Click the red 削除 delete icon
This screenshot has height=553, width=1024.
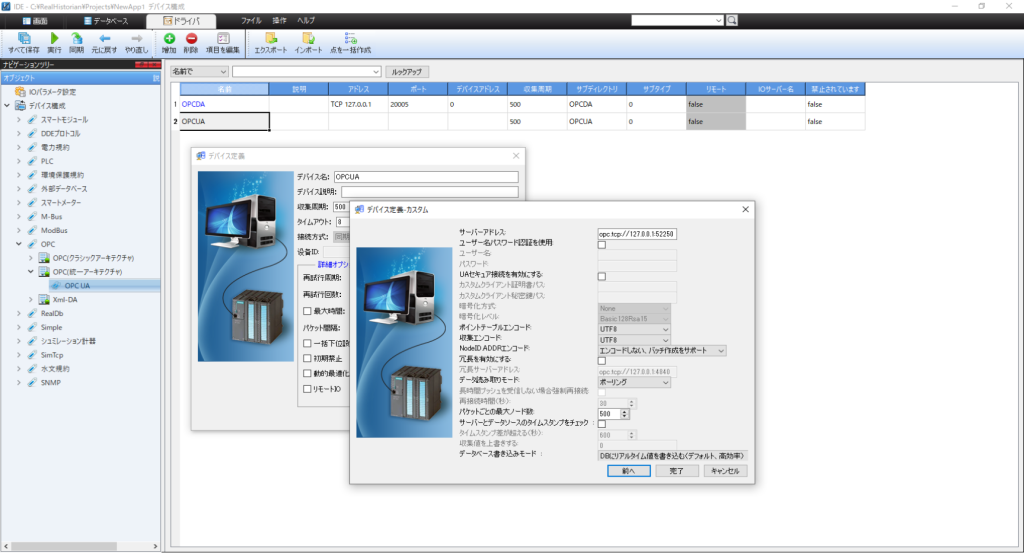(191, 38)
